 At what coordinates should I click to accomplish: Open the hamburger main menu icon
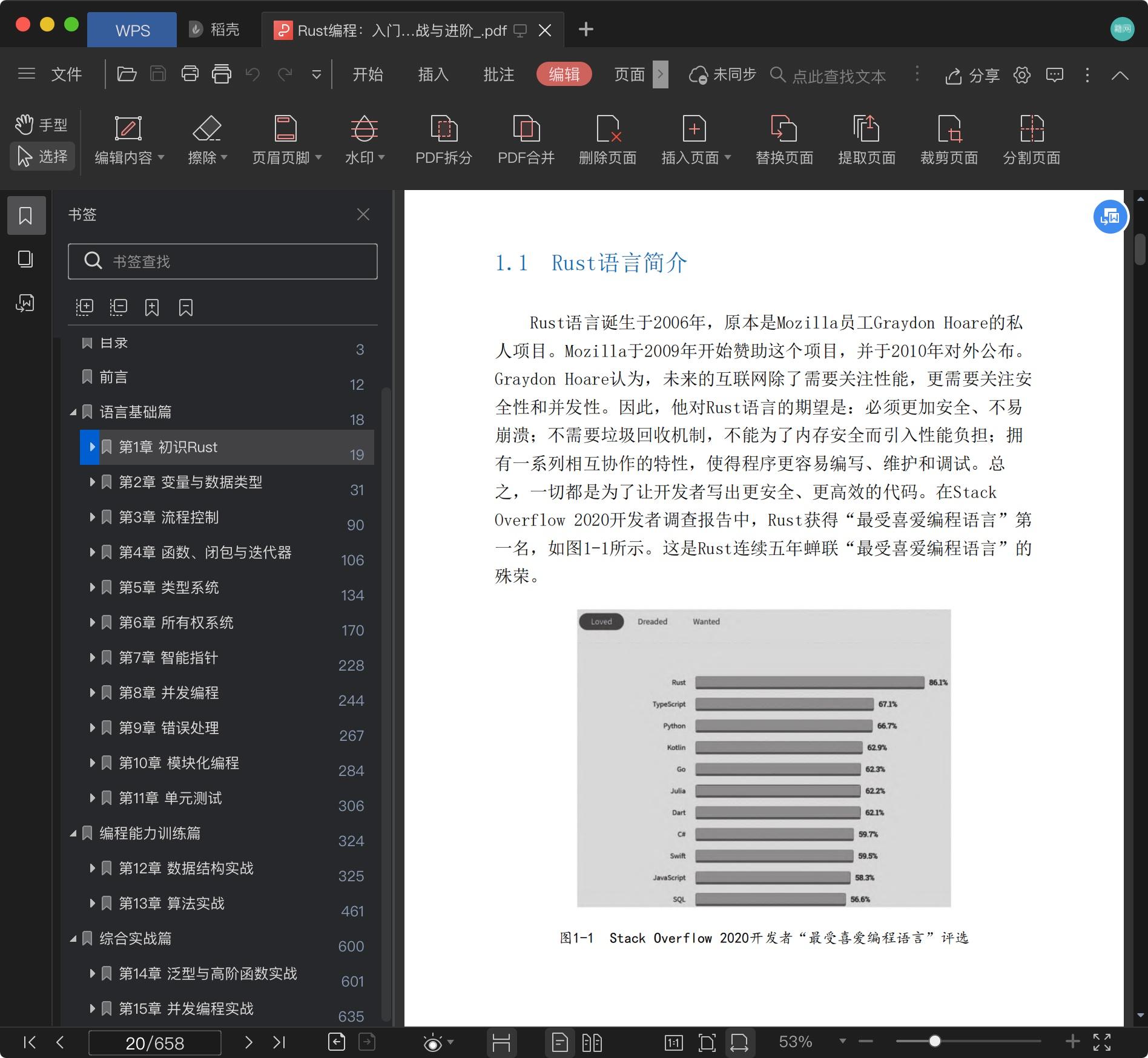(x=27, y=74)
